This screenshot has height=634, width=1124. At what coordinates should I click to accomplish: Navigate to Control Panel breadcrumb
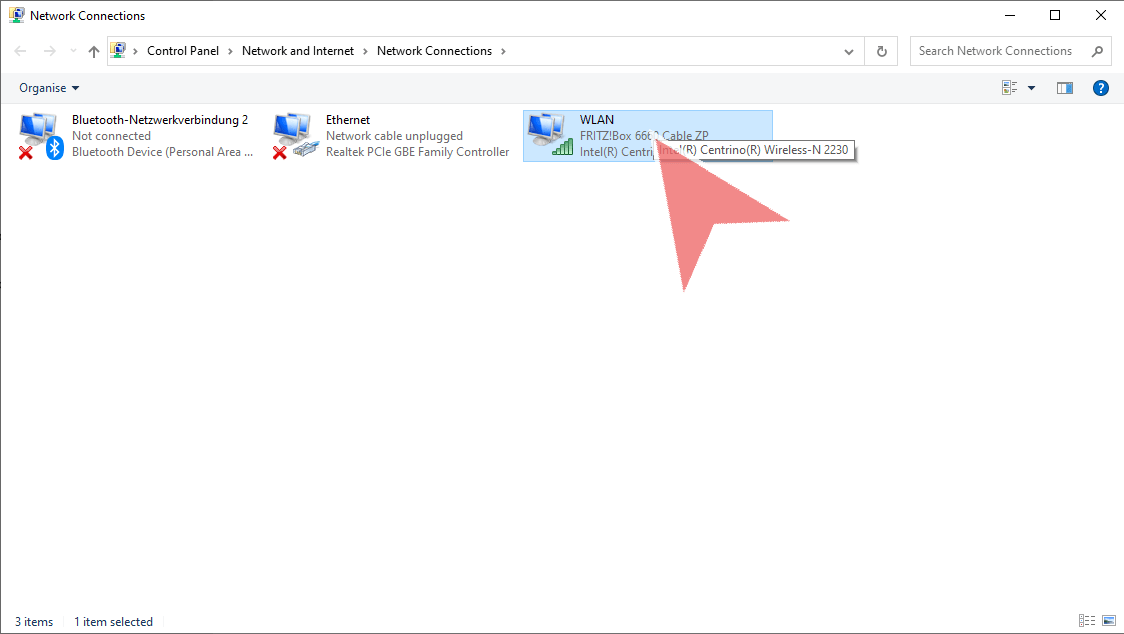pyautogui.click(x=183, y=51)
